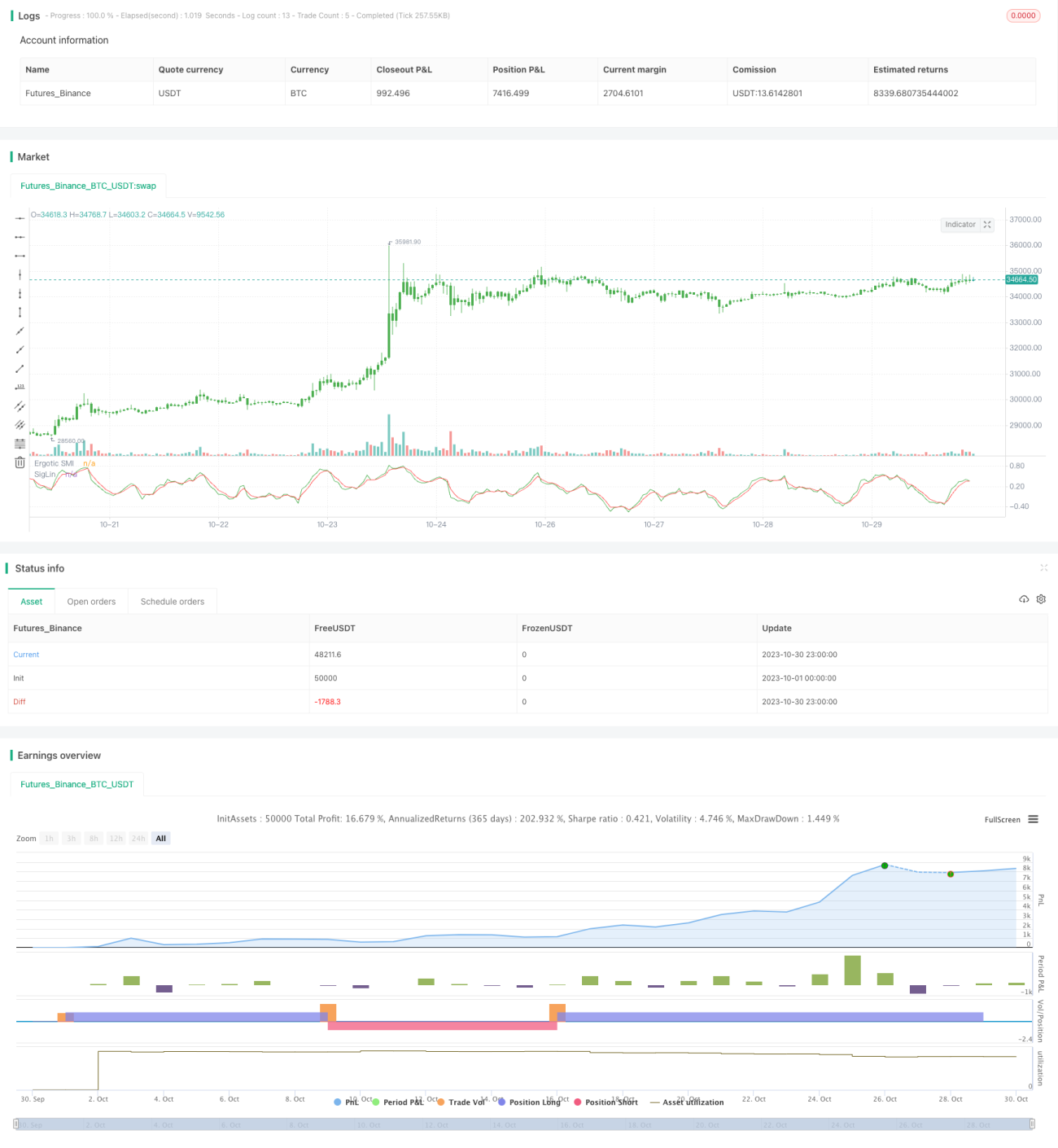Click the FreeUSDT value 48211.6
1058x1148 pixels.
[x=328, y=655]
